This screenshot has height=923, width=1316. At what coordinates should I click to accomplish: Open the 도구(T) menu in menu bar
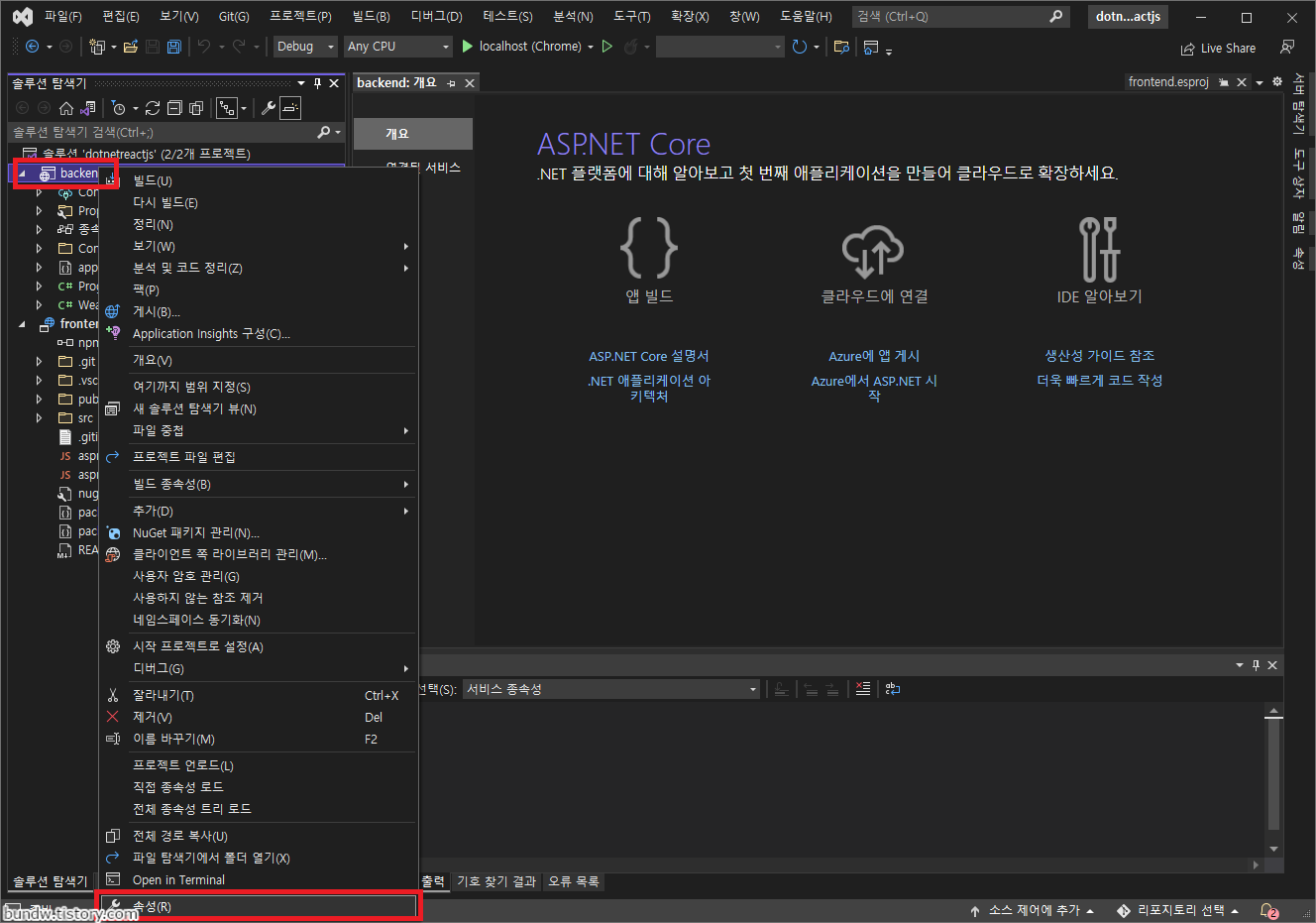pos(631,17)
